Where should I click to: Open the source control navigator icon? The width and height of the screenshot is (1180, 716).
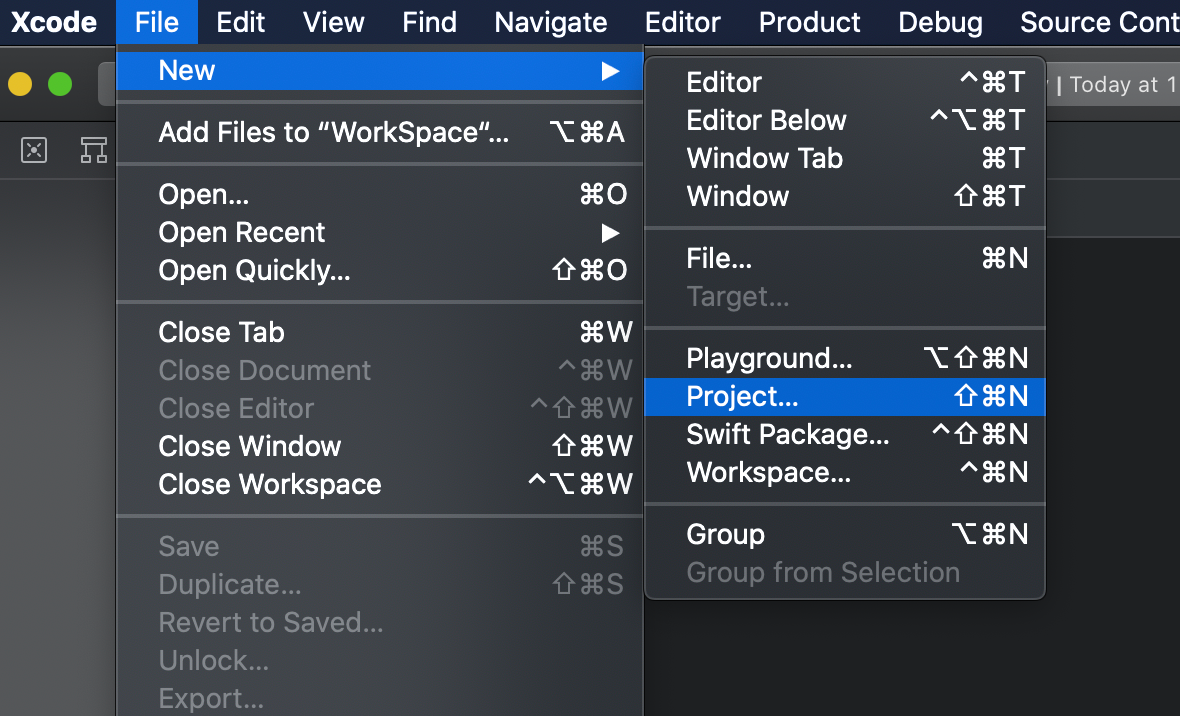click(34, 150)
